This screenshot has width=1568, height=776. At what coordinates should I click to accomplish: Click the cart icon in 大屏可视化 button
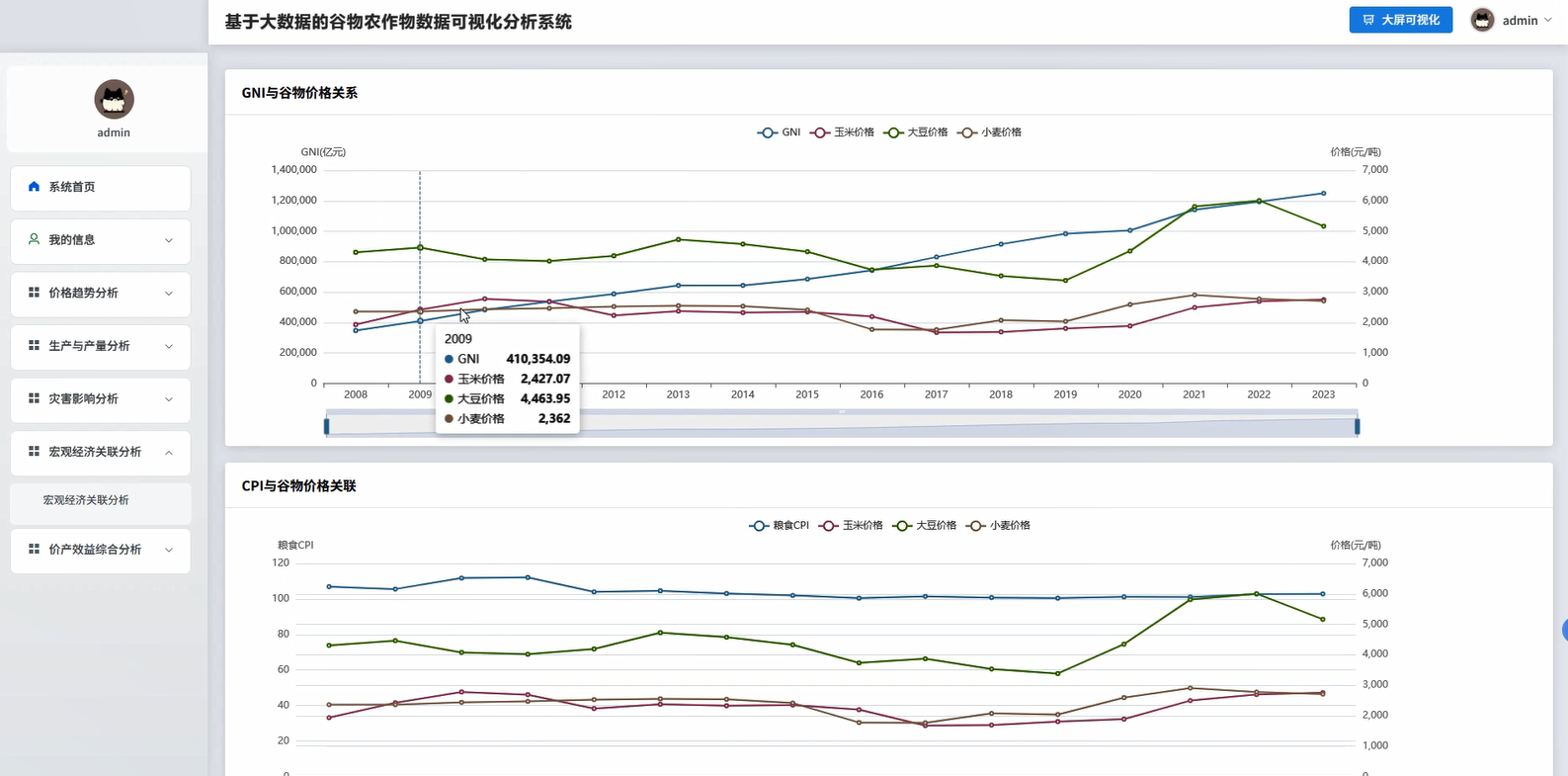click(1368, 20)
